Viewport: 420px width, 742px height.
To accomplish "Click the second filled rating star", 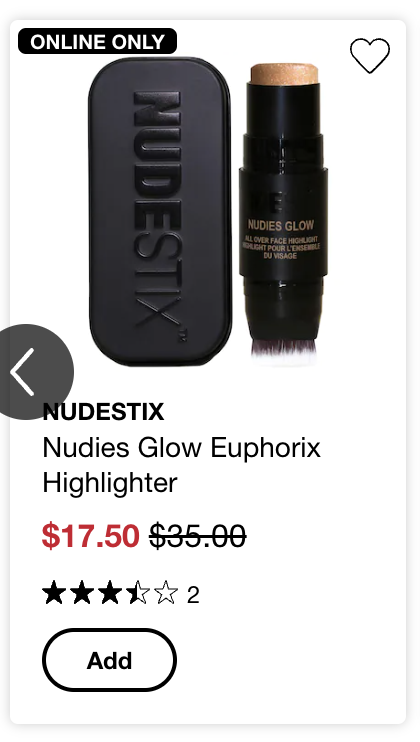I will click(x=82, y=593).
